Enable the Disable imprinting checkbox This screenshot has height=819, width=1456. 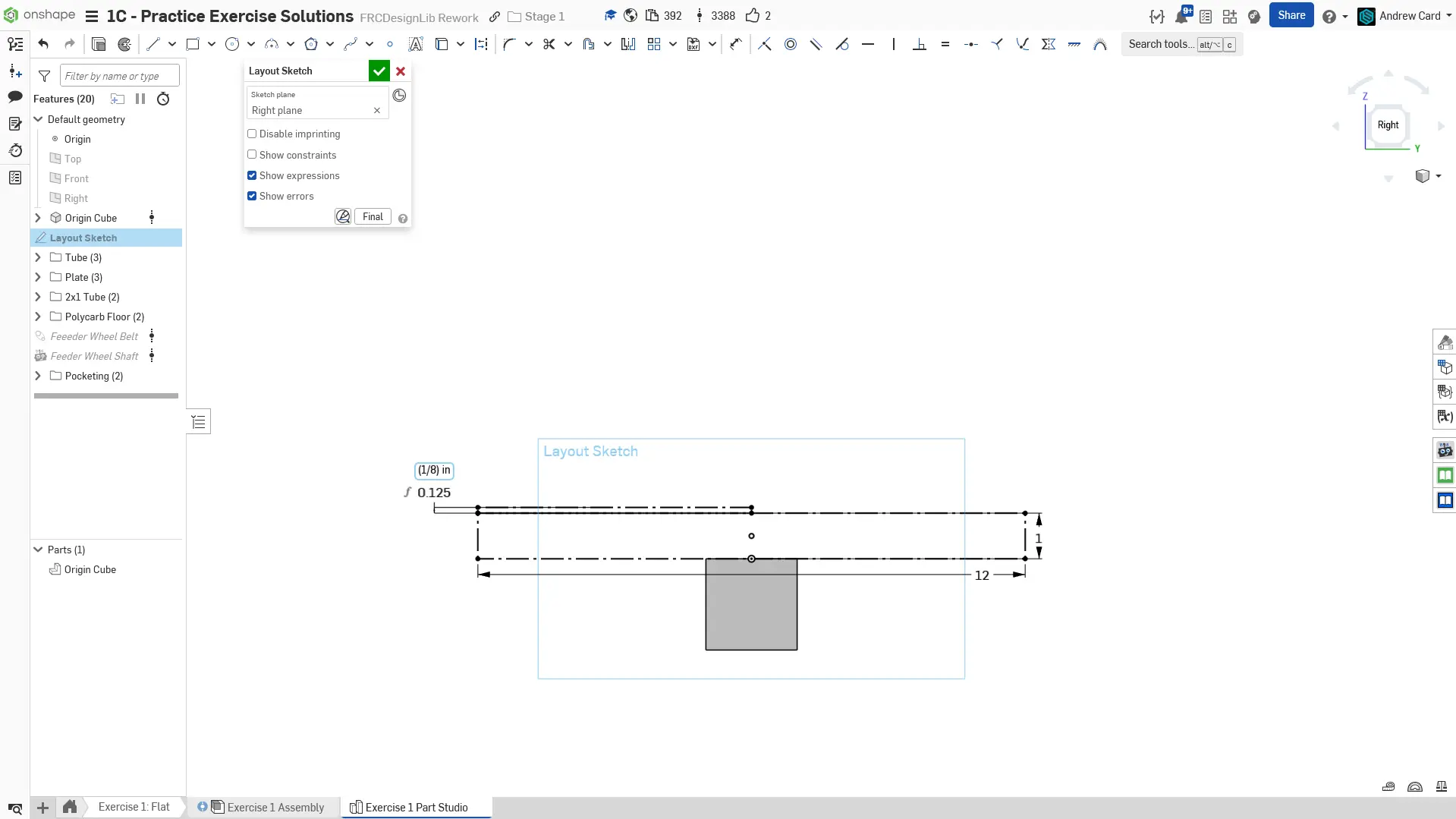point(252,134)
